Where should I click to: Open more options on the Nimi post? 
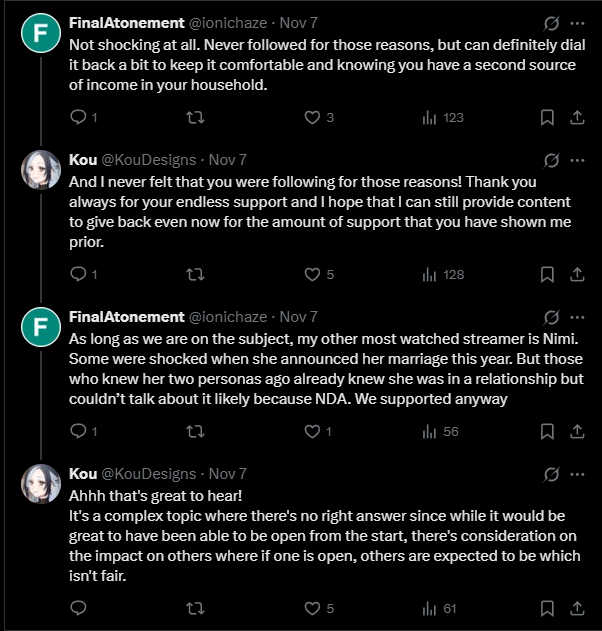[577, 316]
